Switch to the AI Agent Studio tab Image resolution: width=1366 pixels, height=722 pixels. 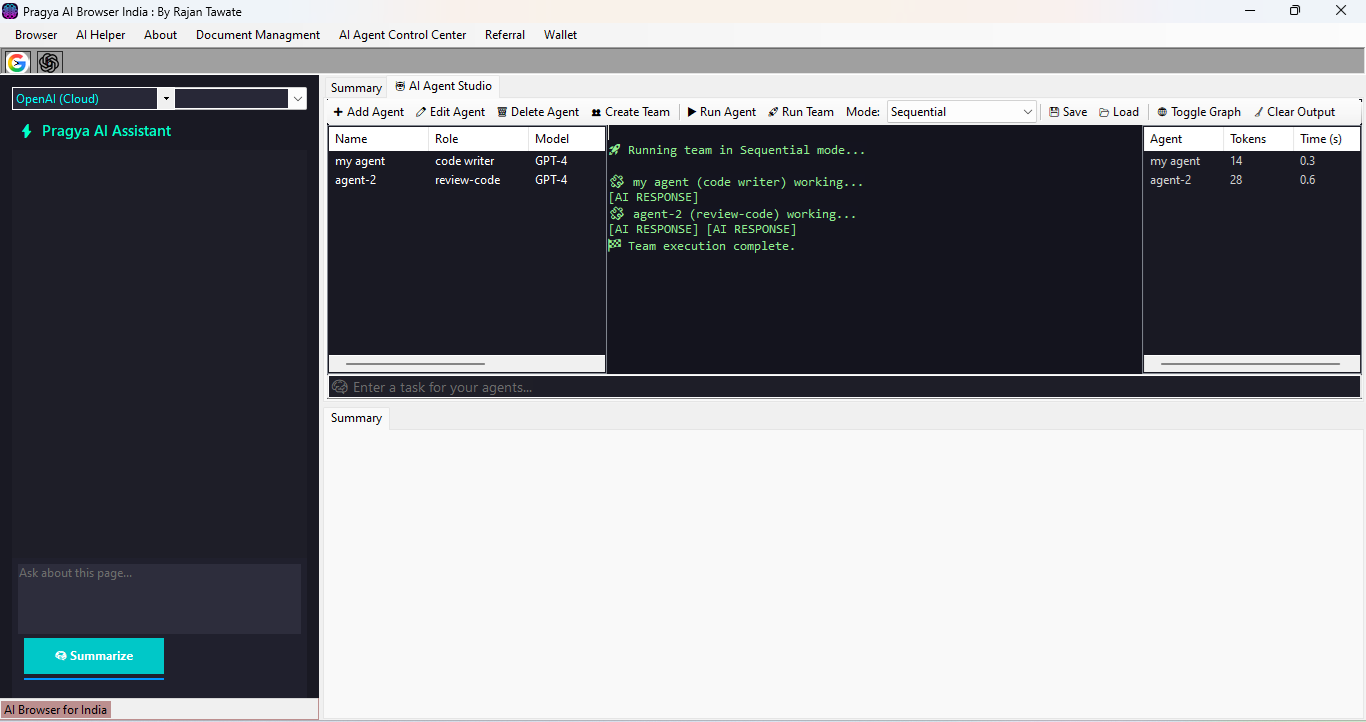pyautogui.click(x=444, y=87)
